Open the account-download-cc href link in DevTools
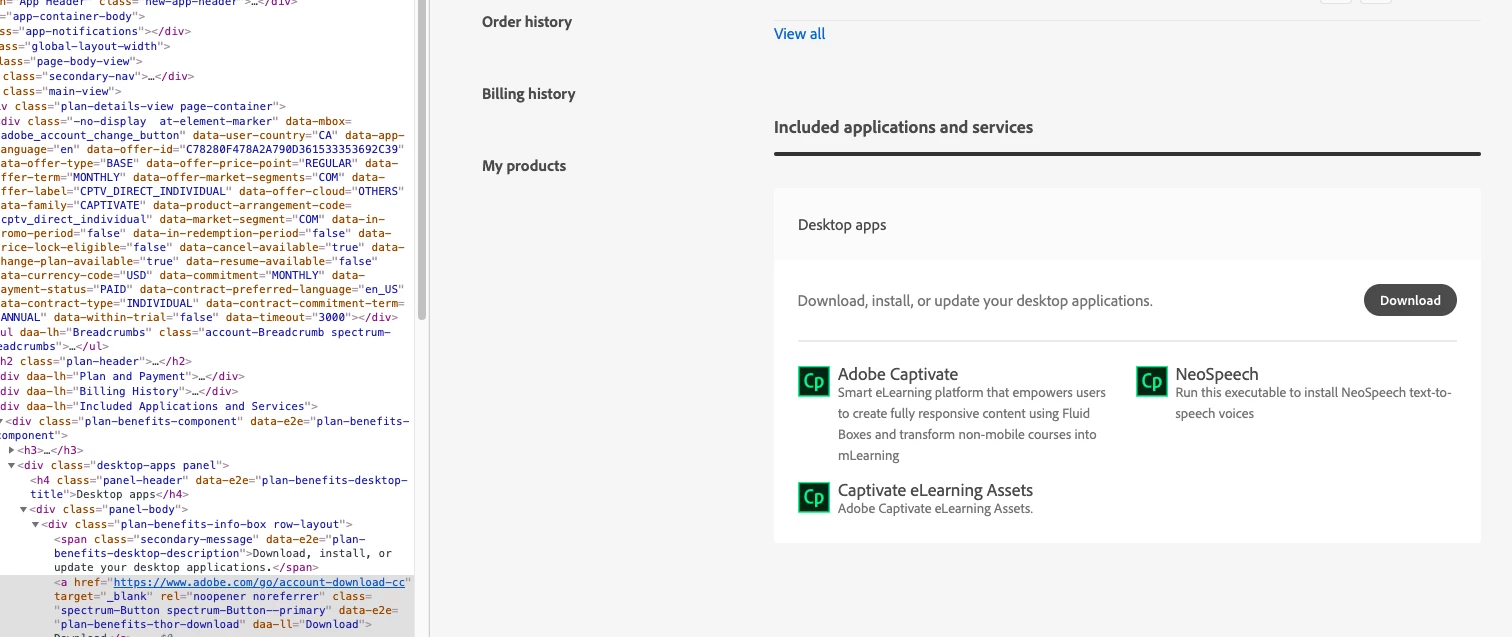This screenshot has height=637, width=1512. pos(259,582)
